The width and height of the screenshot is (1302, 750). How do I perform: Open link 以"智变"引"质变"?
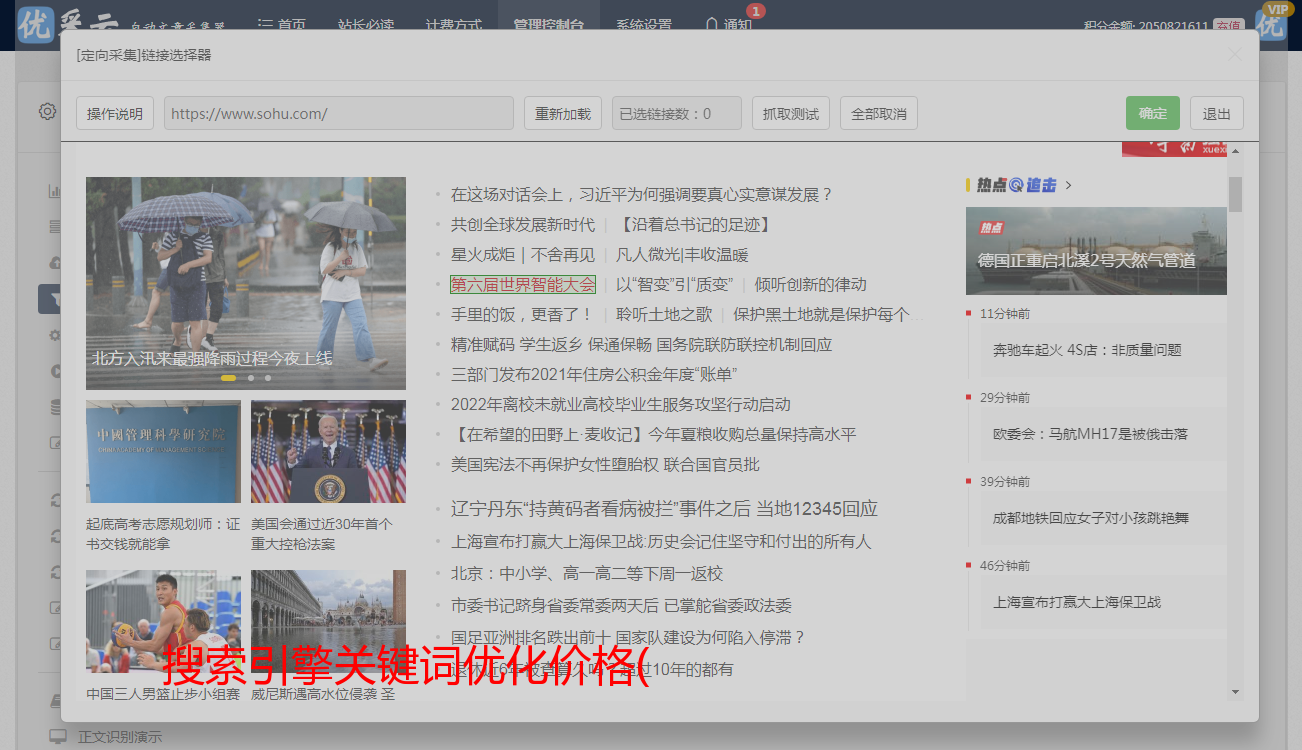(675, 284)
